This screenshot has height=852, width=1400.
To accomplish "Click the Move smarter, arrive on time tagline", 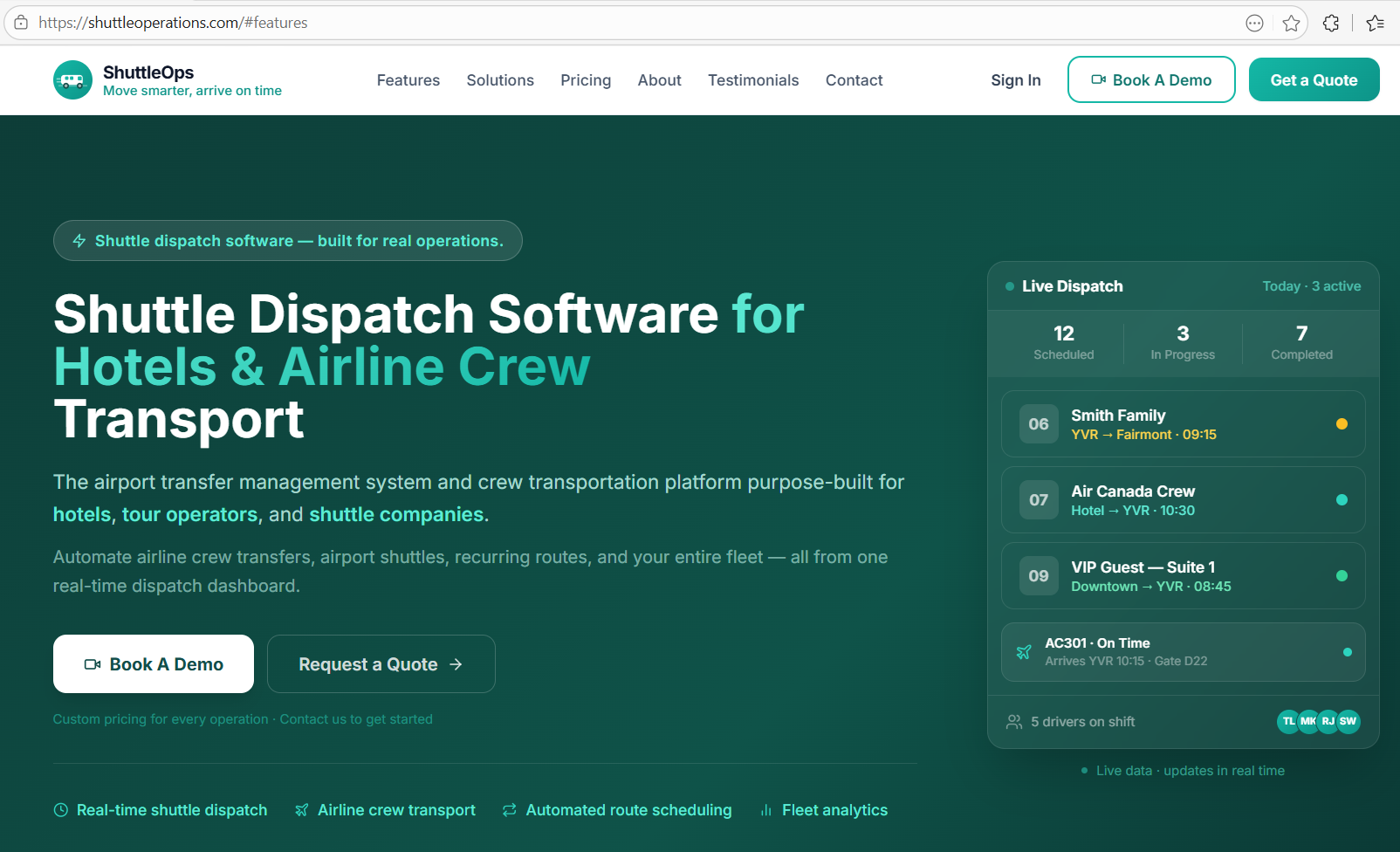I will click(192, 91).
